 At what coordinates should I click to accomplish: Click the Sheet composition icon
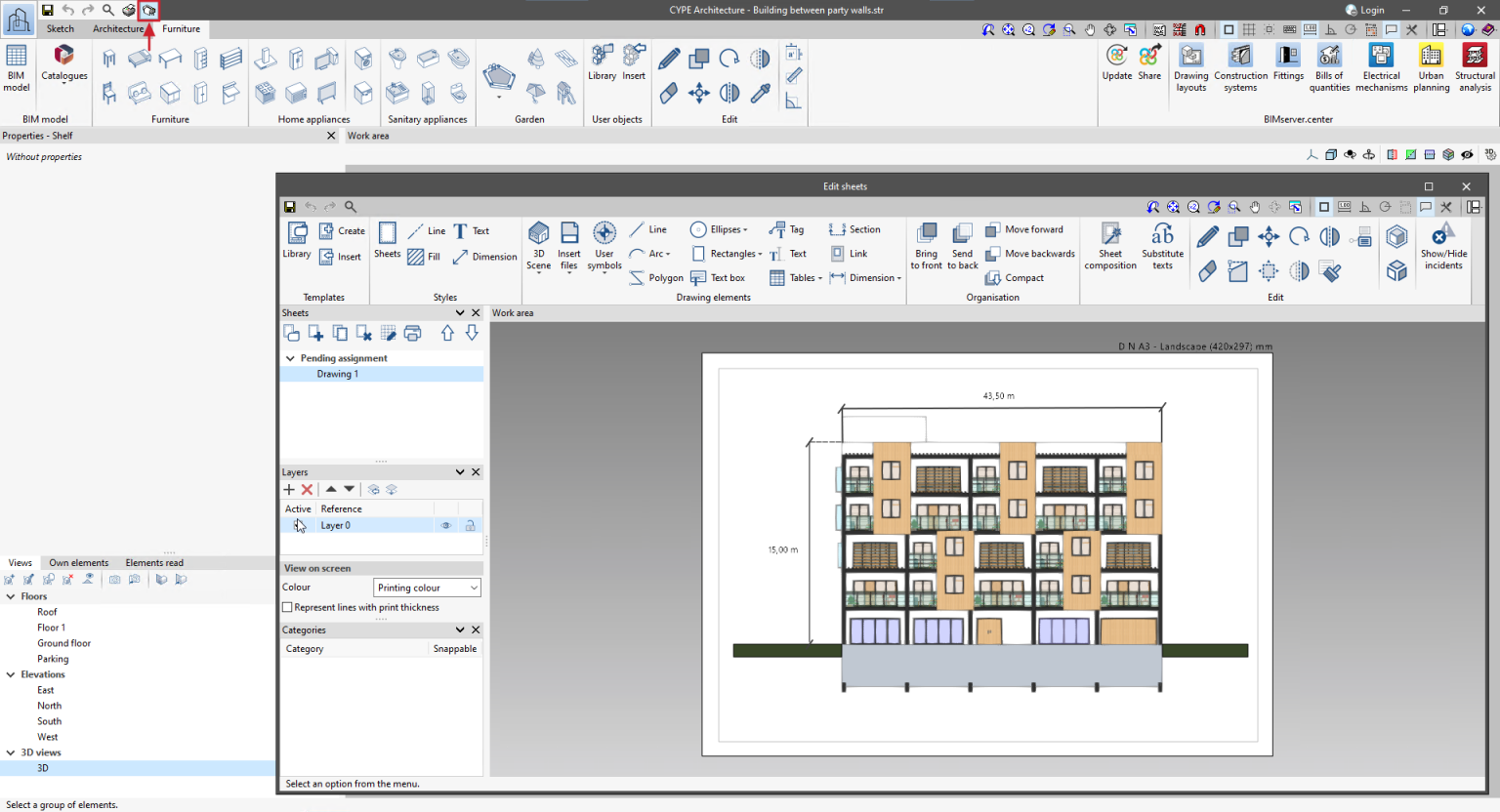1110,244
